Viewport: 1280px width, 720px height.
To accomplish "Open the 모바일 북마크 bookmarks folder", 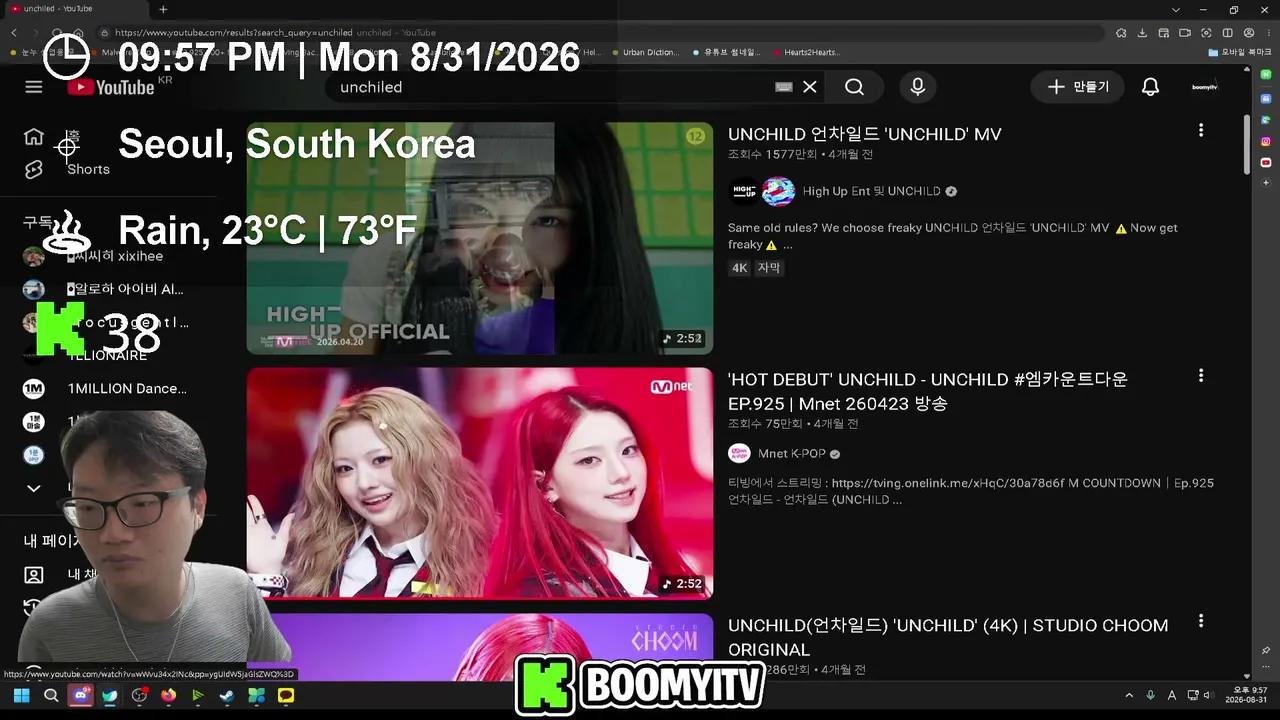I will [x=1238, y=52].
